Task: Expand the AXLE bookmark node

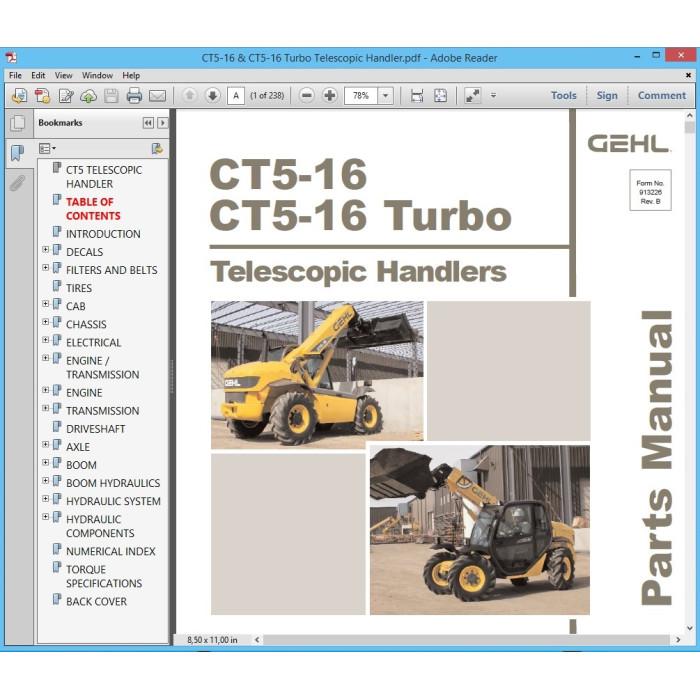Action: (46, 444)
